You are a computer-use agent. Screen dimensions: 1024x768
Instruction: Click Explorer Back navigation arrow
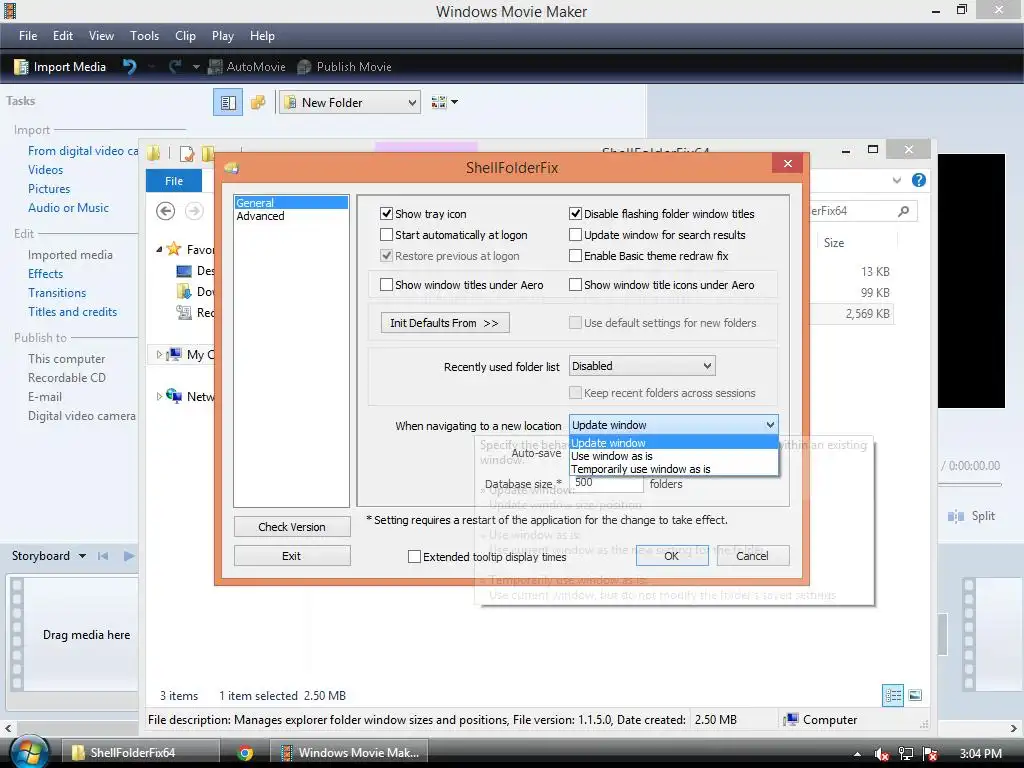coord(165,211)
